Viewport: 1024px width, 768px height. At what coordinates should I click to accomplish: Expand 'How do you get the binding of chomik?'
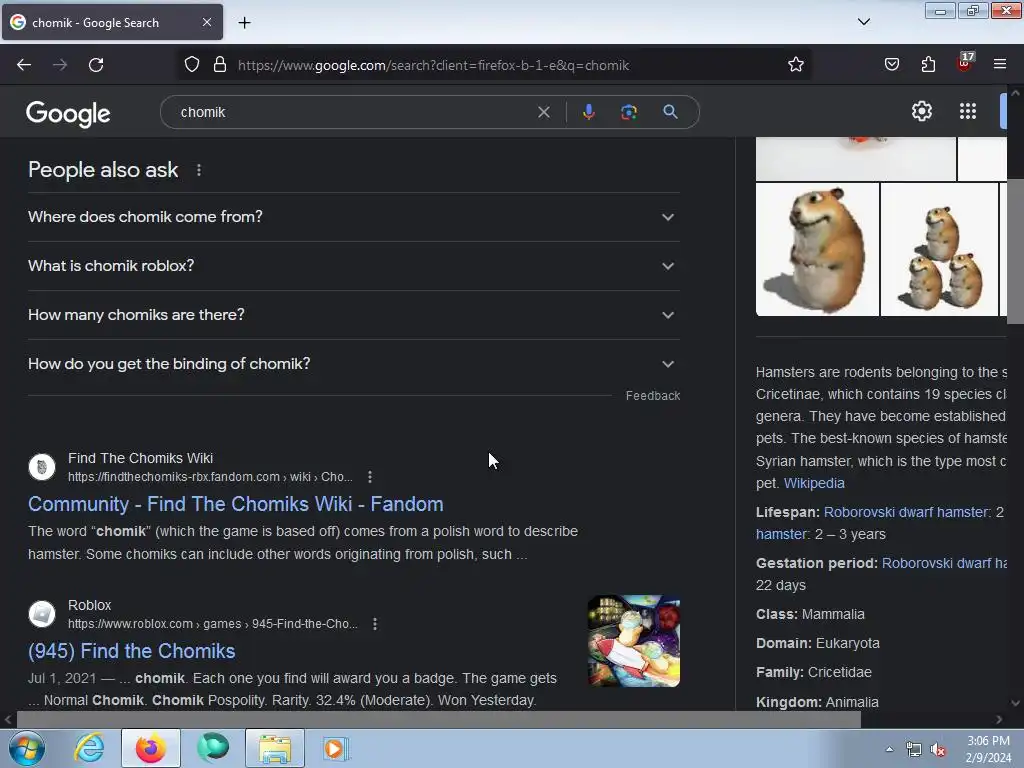point(353,364)
